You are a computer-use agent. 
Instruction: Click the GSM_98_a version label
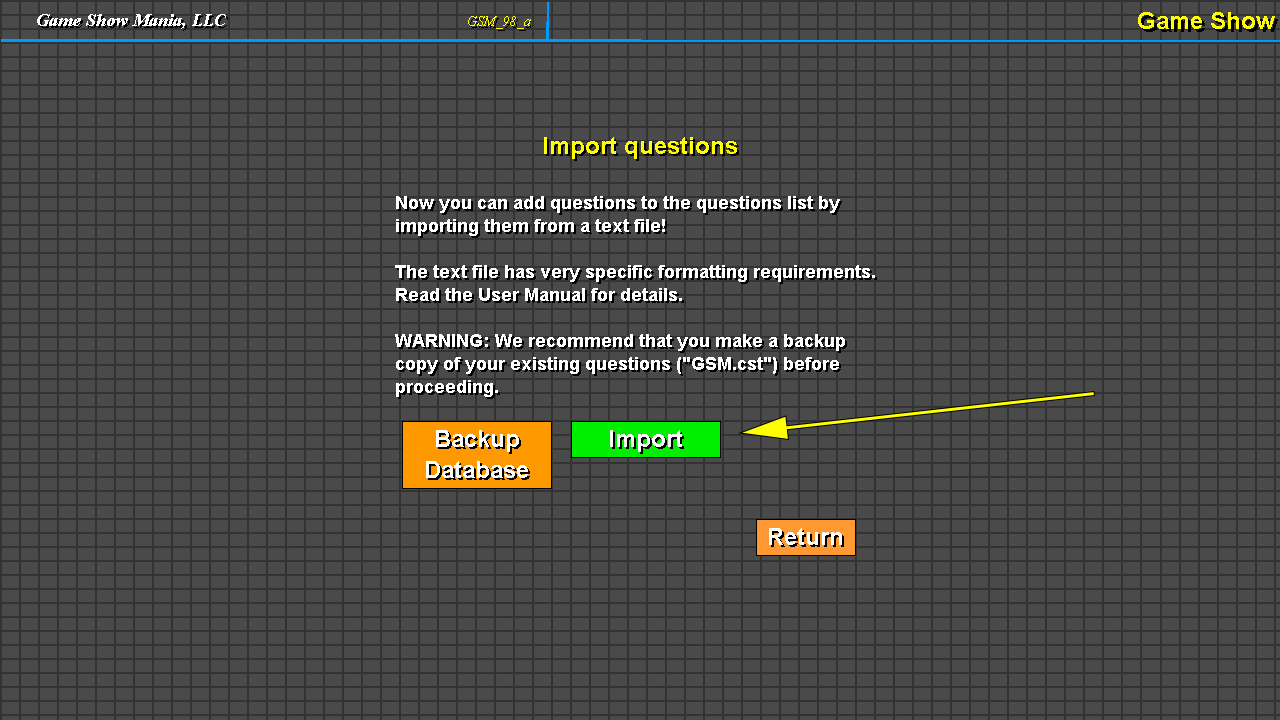click(499, 22)
